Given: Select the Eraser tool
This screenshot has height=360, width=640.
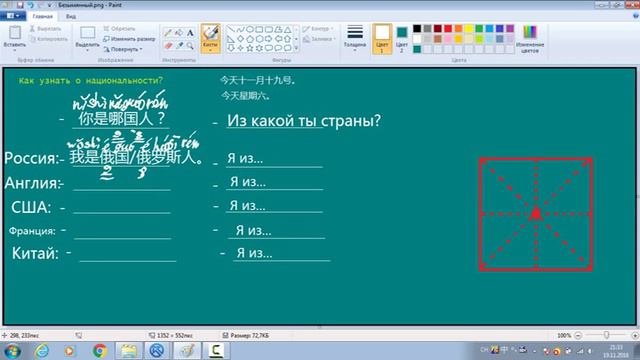Looking at the screenshot, I should pyautogui.click(x=168, y=46).
